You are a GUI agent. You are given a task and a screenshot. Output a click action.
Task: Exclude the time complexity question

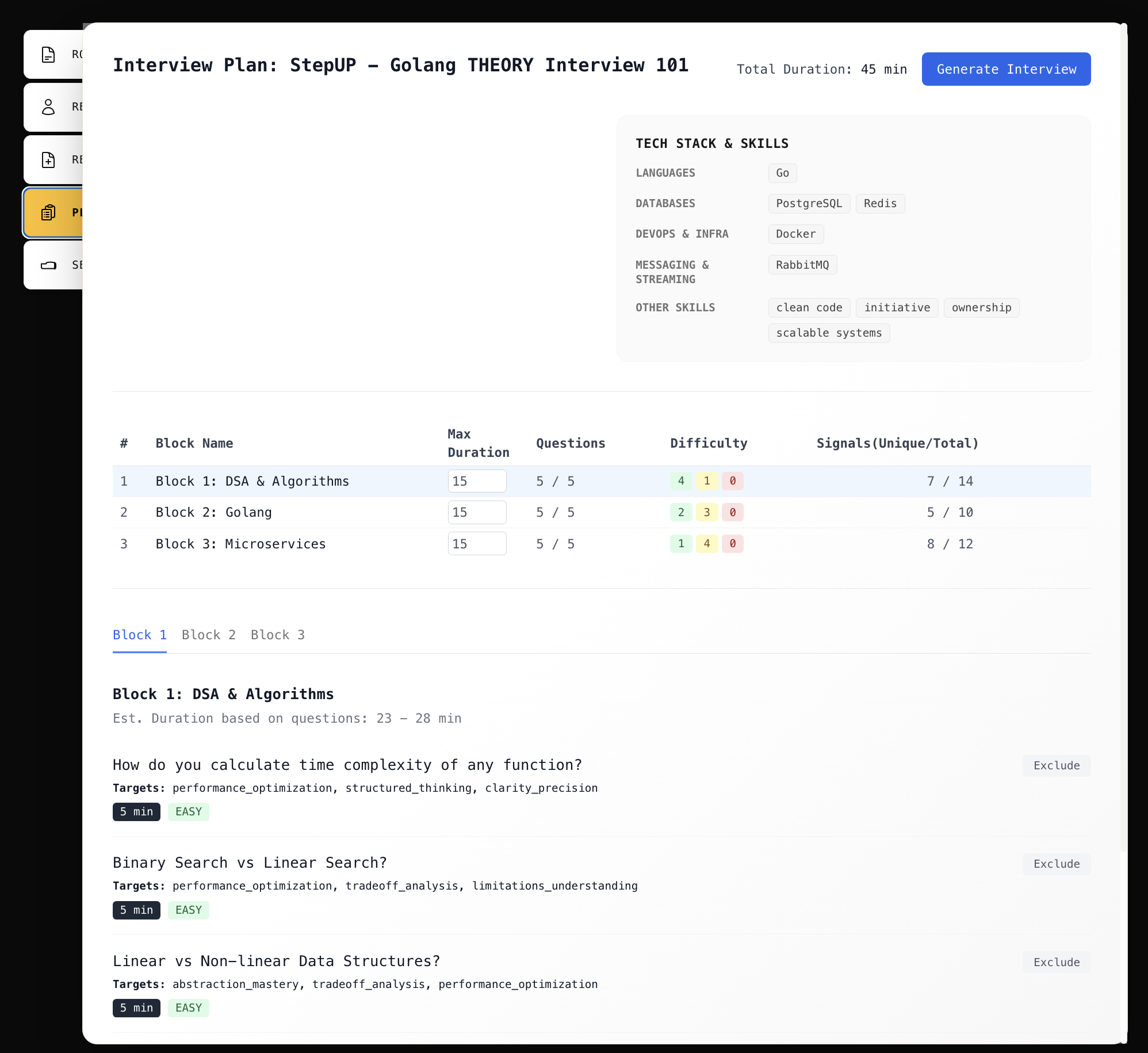point(1056,765)
